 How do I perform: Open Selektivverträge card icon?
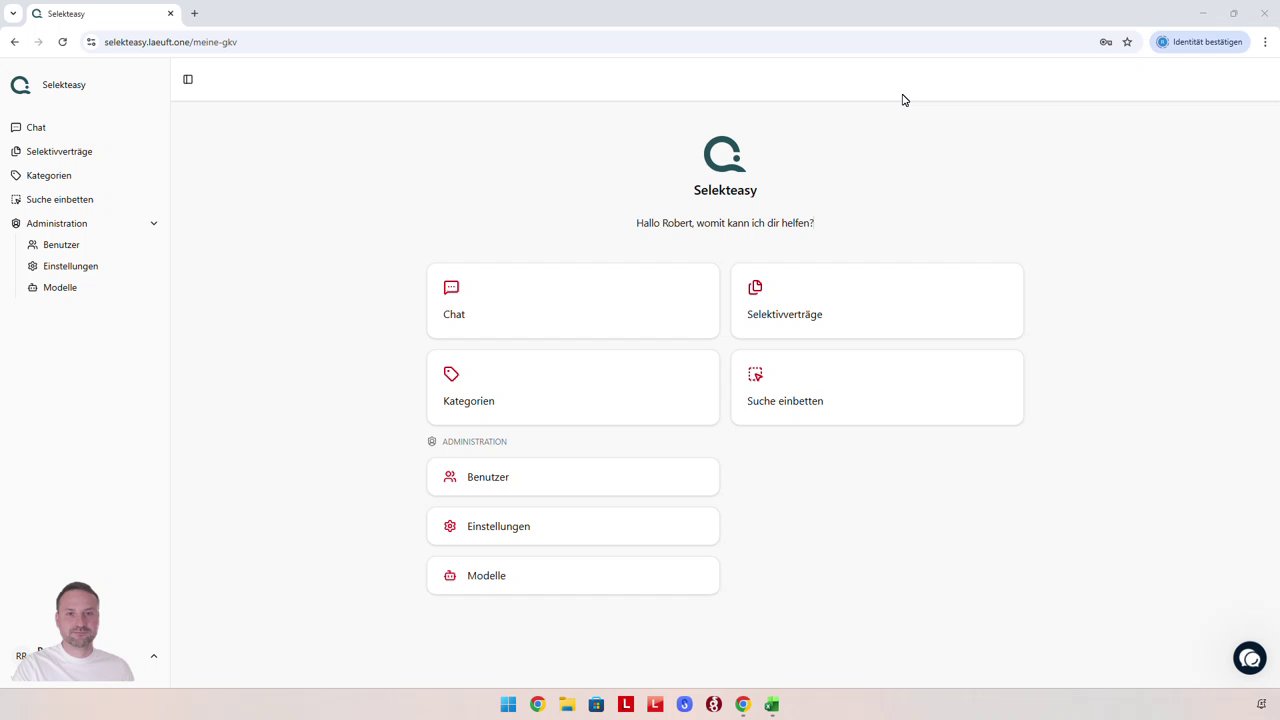(x=755, y=287)
